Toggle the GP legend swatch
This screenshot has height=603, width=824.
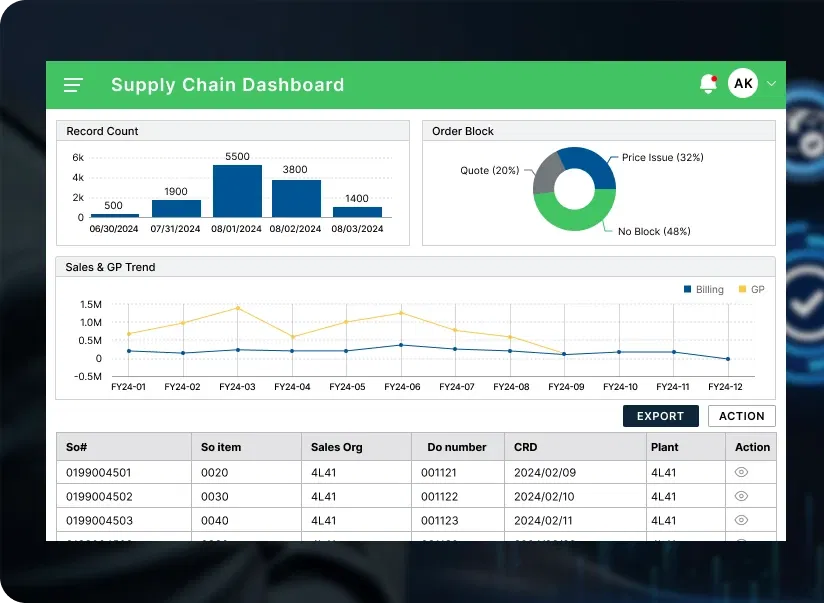point(742,289)
